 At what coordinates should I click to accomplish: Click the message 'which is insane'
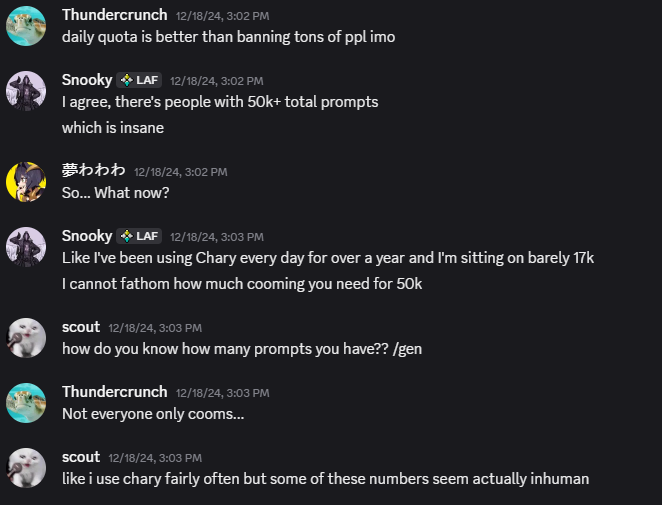point(113,128)
